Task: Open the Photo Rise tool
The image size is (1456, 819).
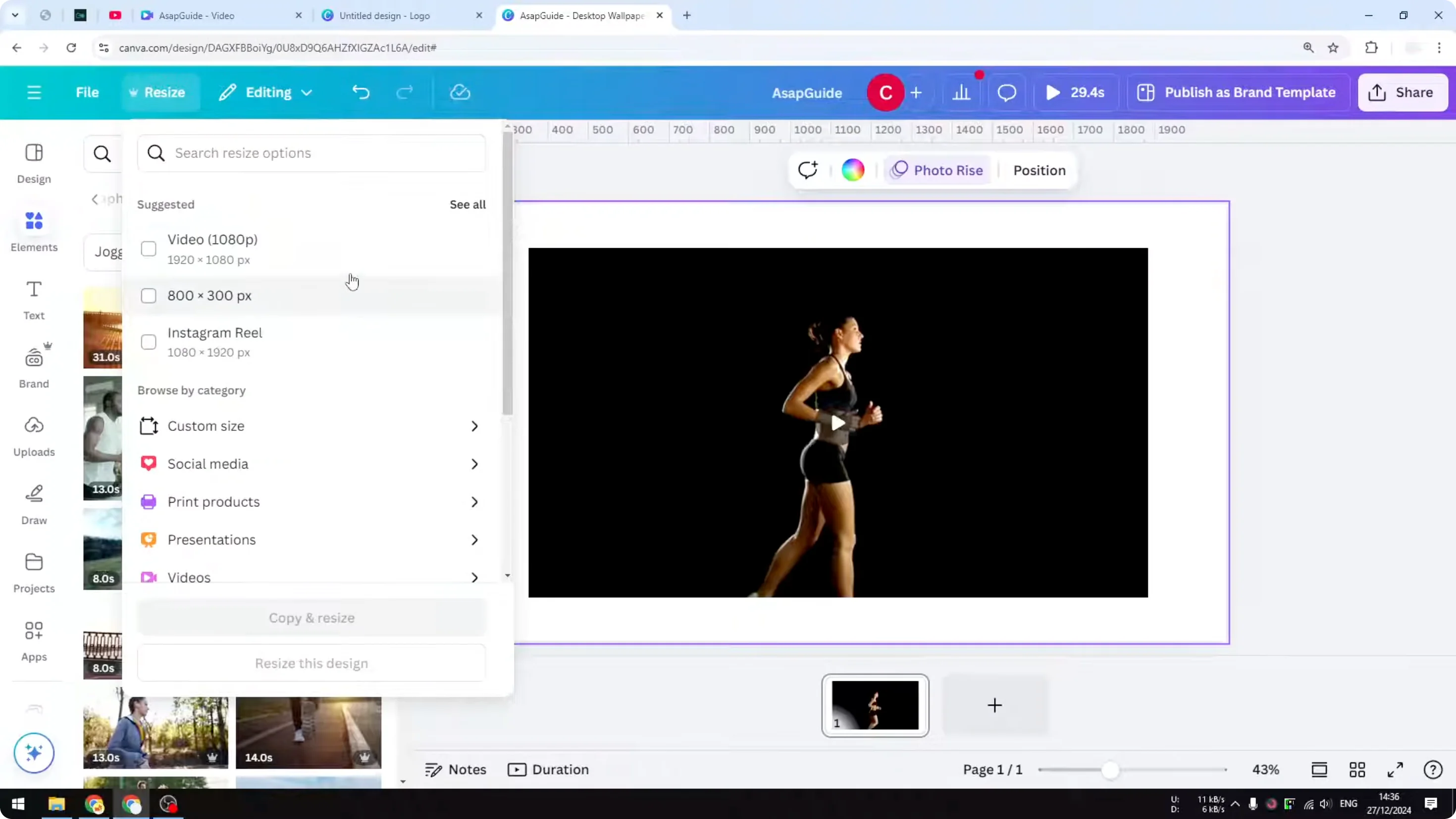Action: (x=936, y=169)
